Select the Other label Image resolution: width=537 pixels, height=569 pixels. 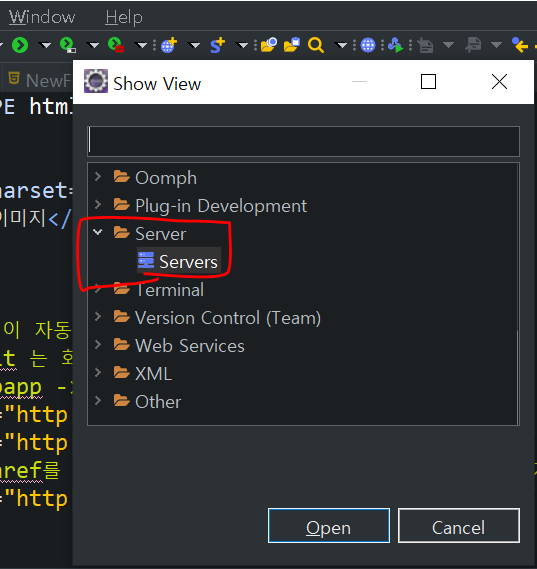(158, 402)
